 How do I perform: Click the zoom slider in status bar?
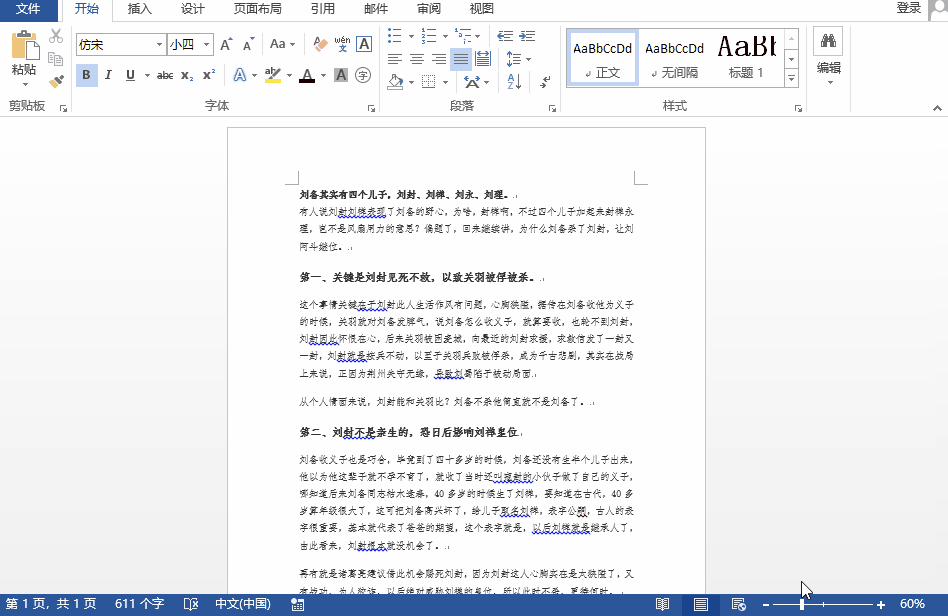click(x=802, y=605)
